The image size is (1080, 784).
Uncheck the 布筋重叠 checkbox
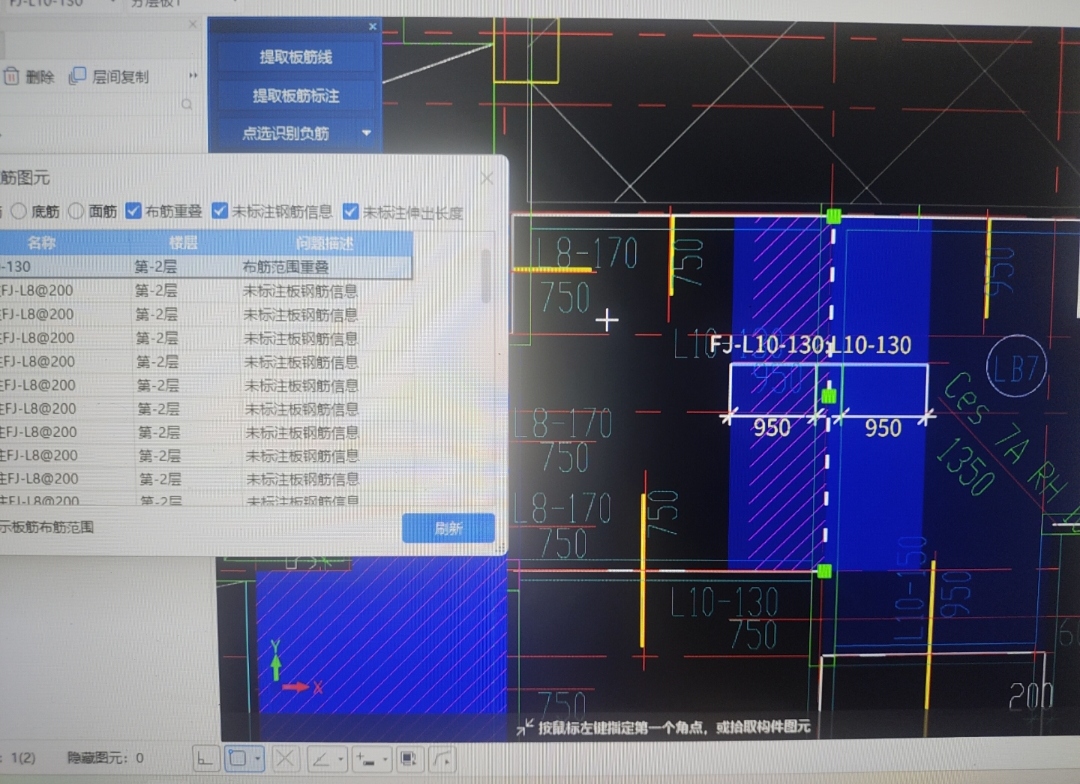[x=134, y=211]
